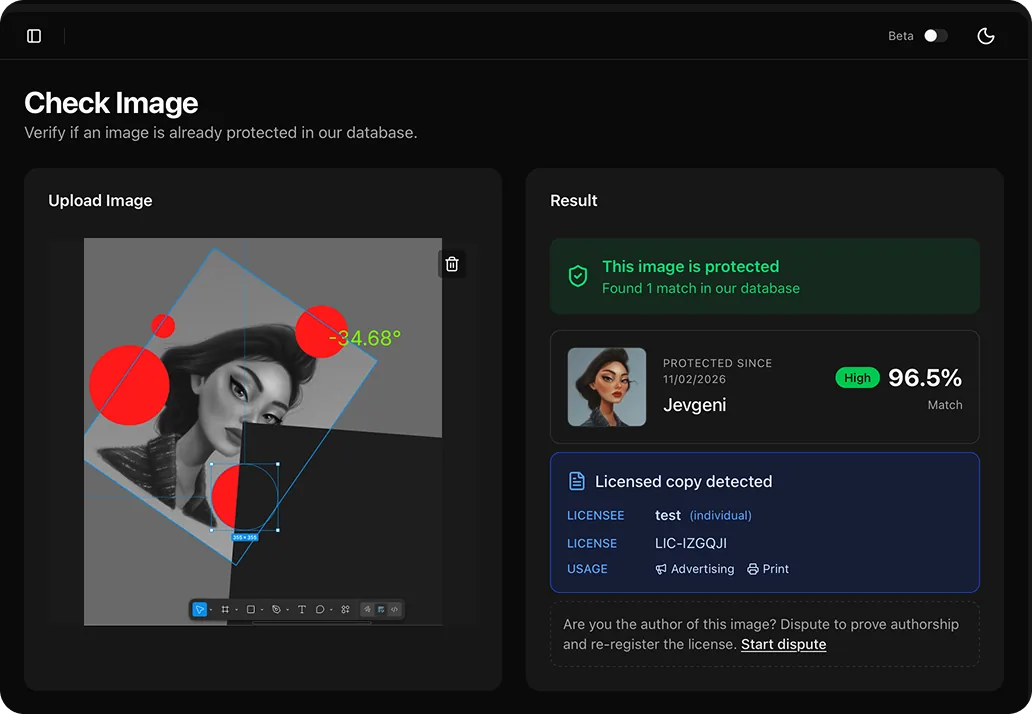Click the green High match badge
The image size is (1032, 714).
[x=857, y=378]
